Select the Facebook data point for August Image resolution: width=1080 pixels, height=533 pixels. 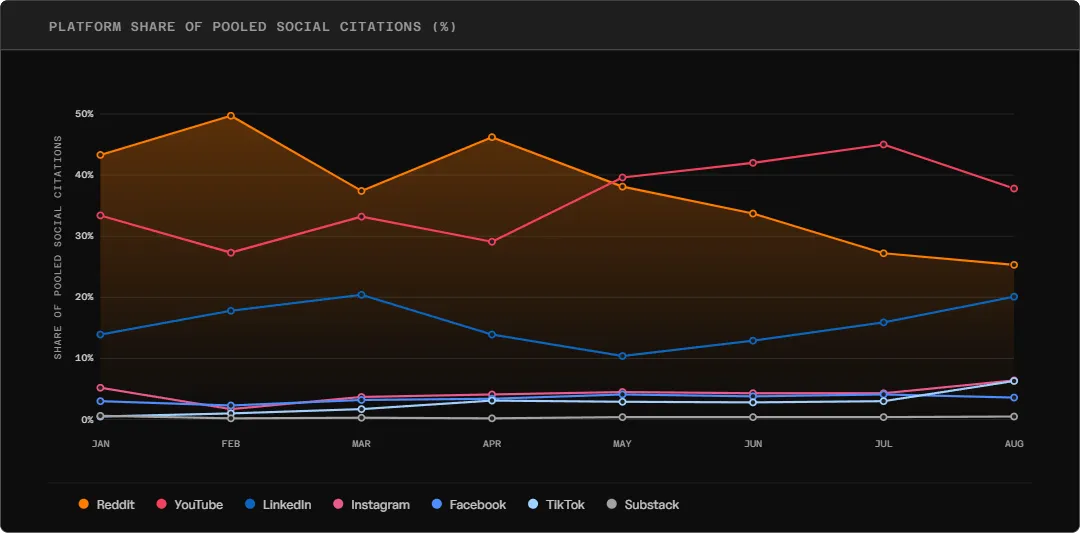point(1014,398)
